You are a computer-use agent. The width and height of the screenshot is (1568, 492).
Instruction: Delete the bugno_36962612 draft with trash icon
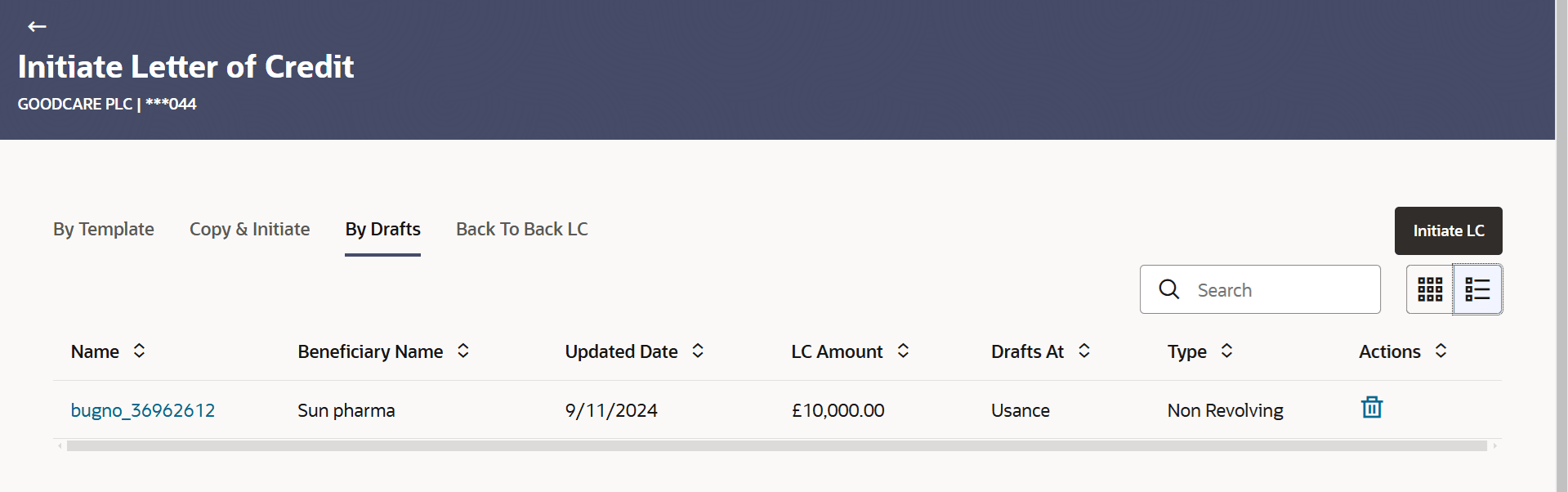1371,407
